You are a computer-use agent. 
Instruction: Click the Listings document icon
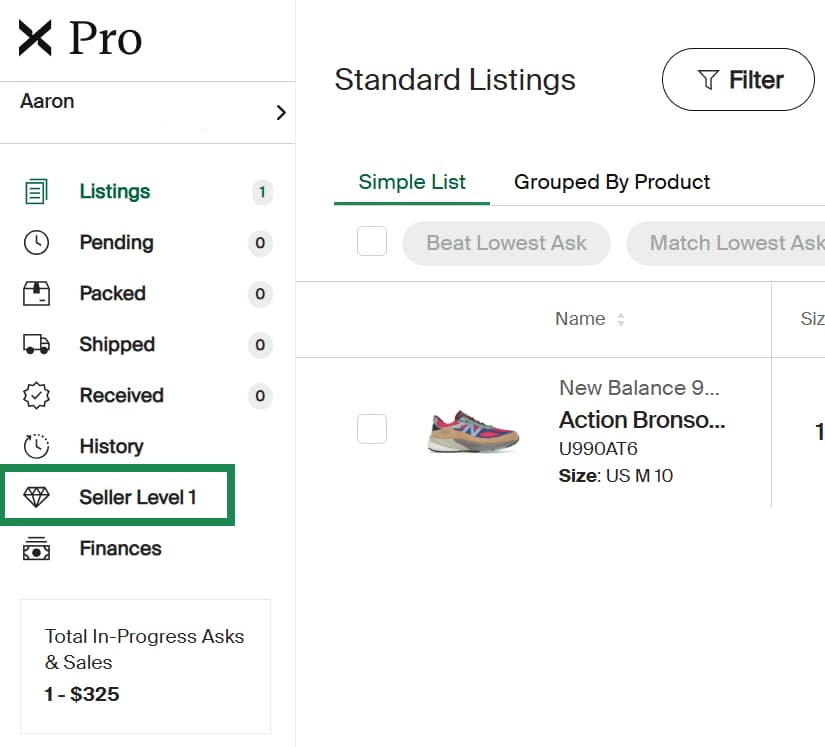(36, 191)
